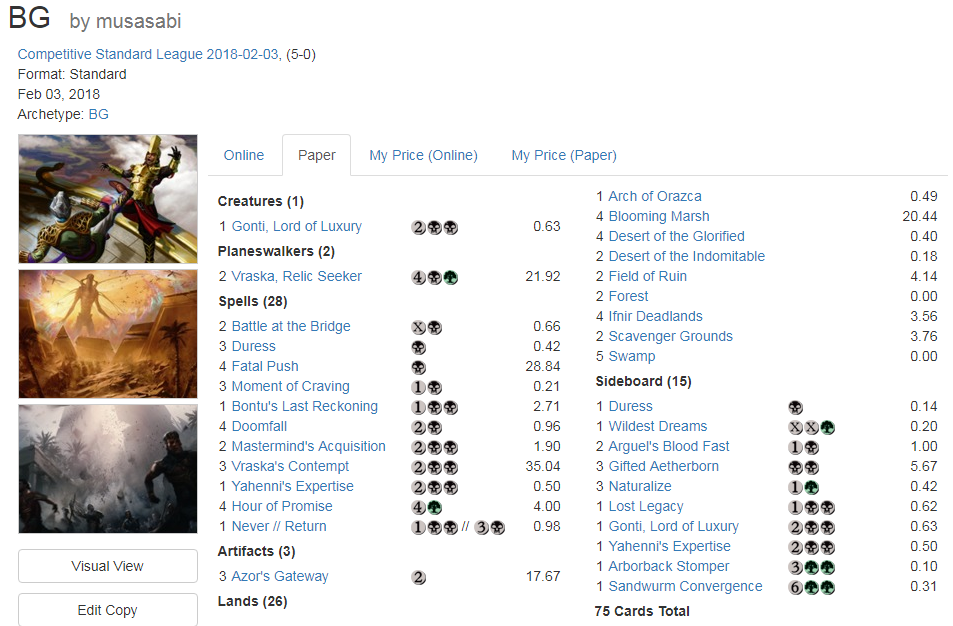
Task: Open the Competitive Standard League 2018-02-03 link
Action: [148, 54]
